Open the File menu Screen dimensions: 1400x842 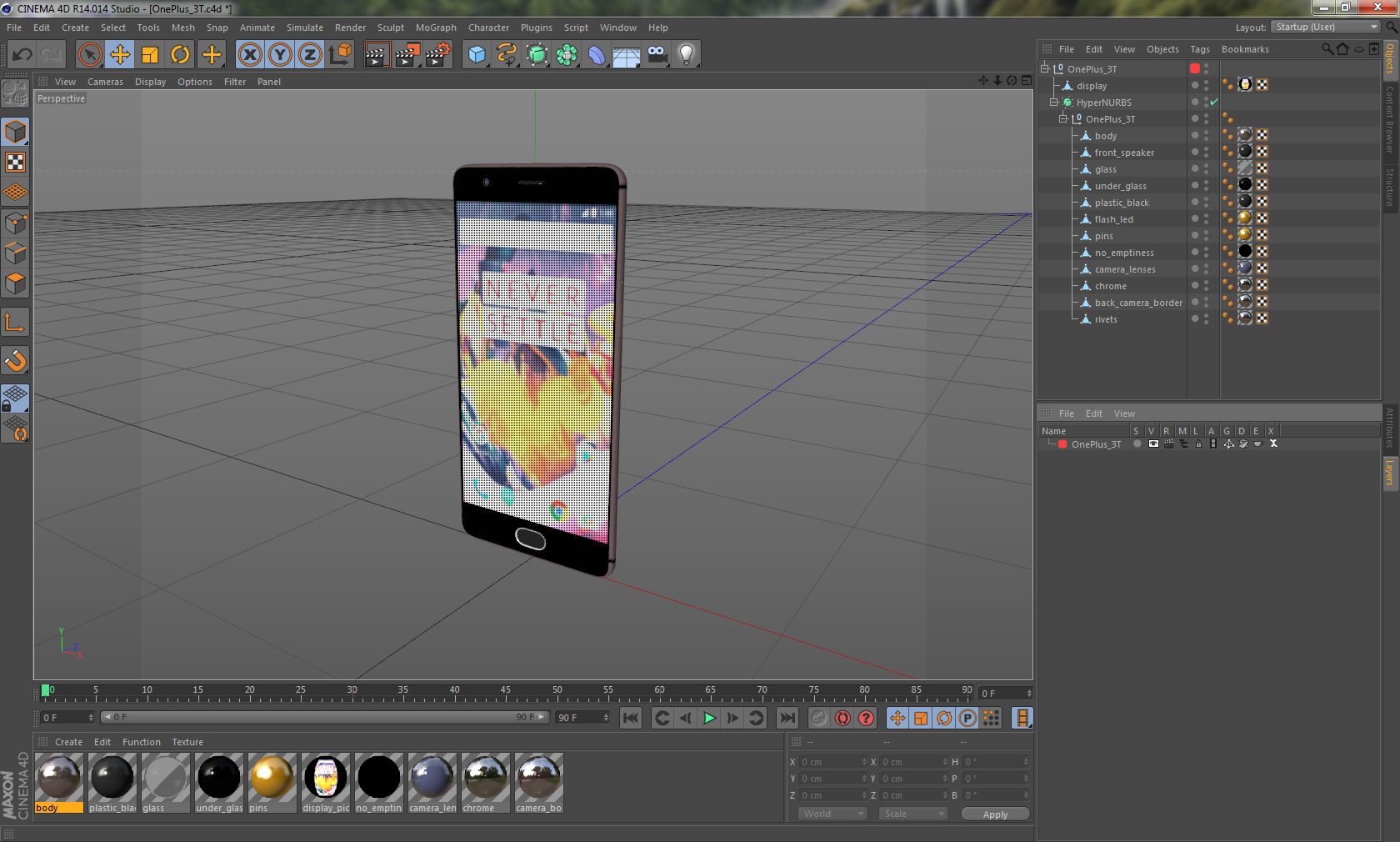(x=14, y=28)
